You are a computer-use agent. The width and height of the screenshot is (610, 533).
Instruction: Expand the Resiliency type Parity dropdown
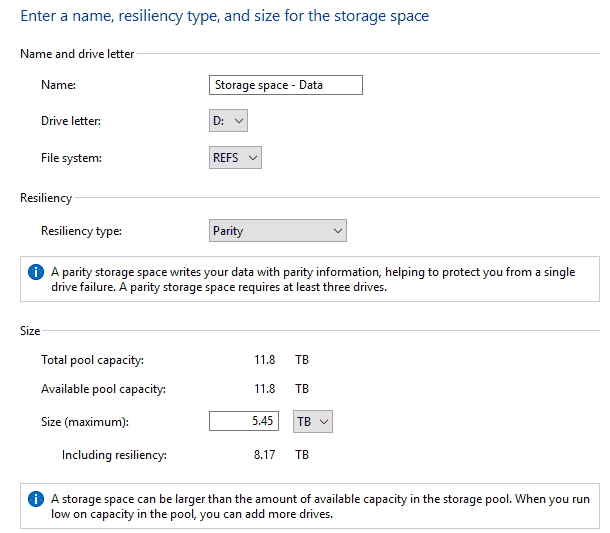tap(278, 231)
